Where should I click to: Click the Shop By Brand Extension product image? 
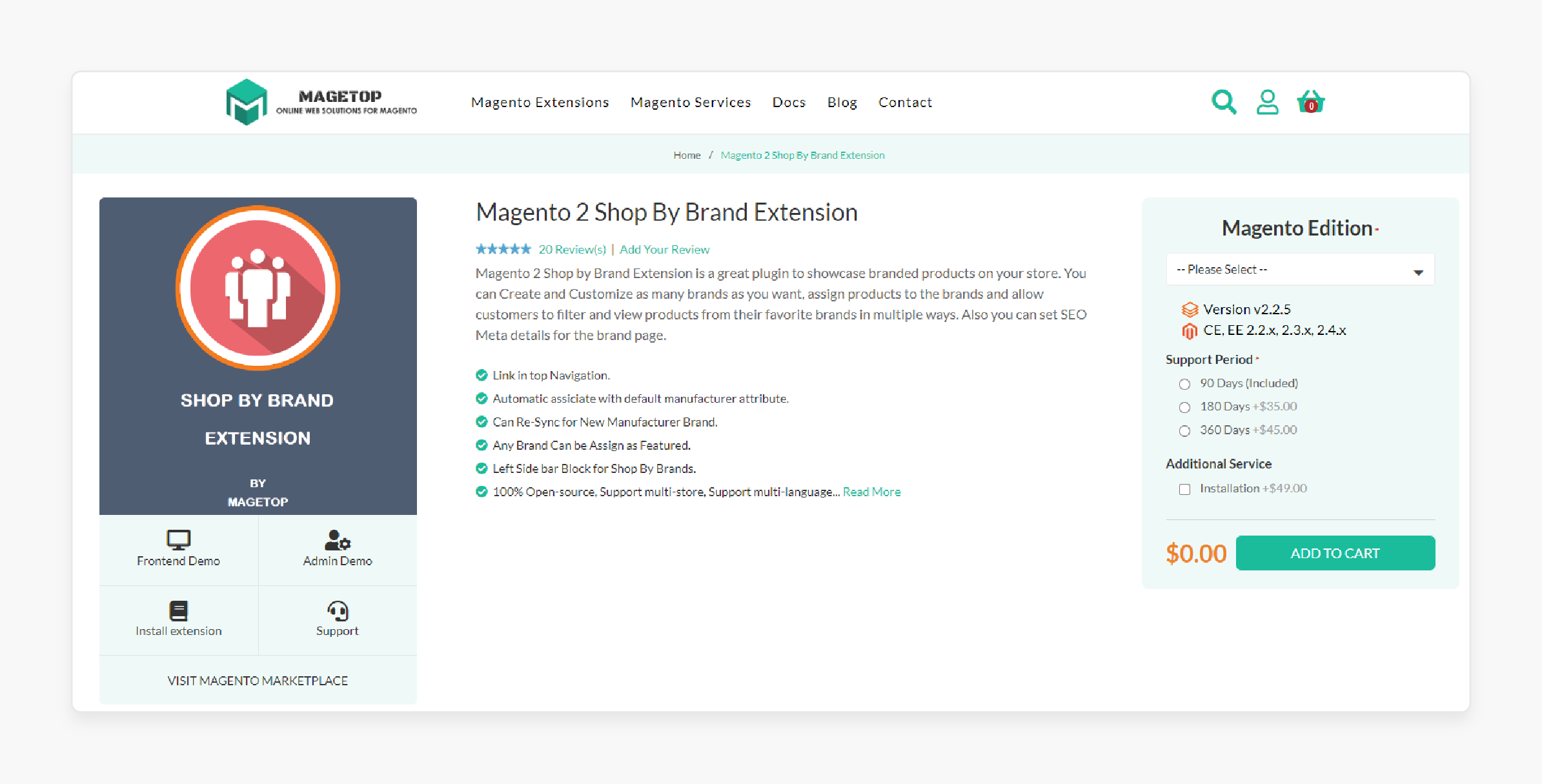(258, 356)
